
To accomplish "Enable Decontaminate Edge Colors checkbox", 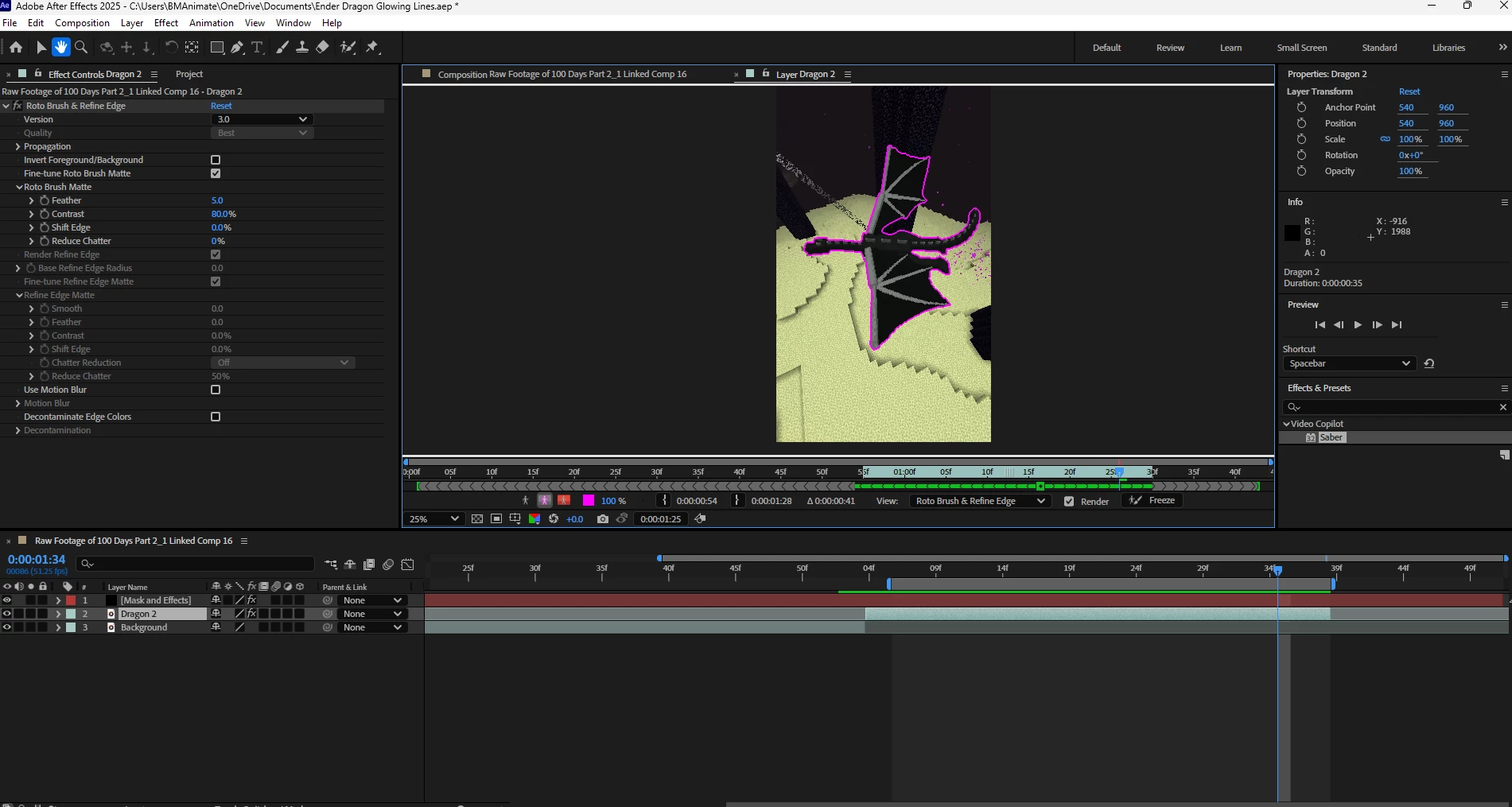I will tap(216, 417).
